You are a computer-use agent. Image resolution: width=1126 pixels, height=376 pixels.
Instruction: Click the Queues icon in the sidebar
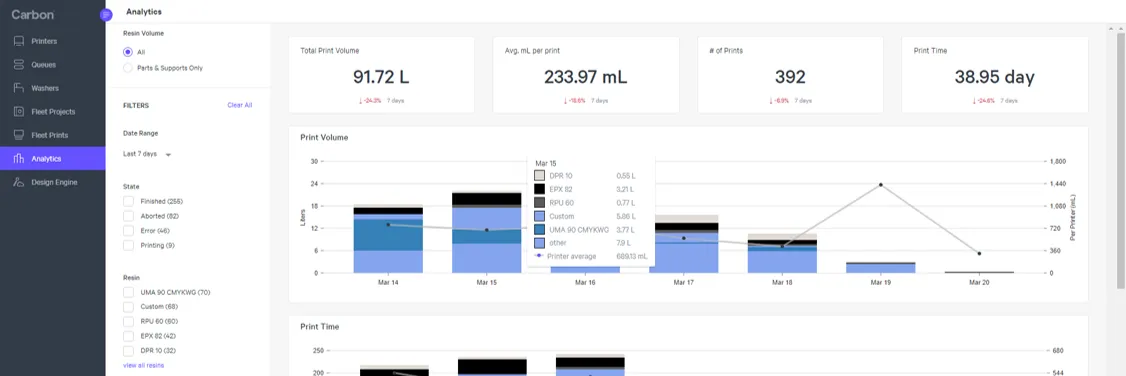(19, 65)
